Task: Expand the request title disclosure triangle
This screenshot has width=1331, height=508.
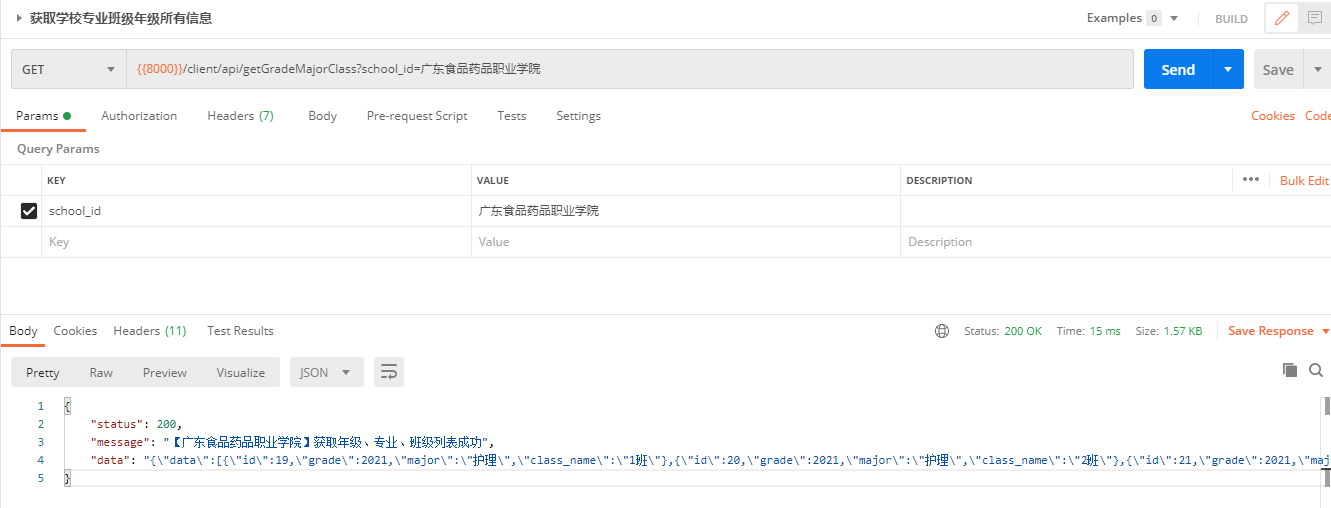Action: click(19, 18)
